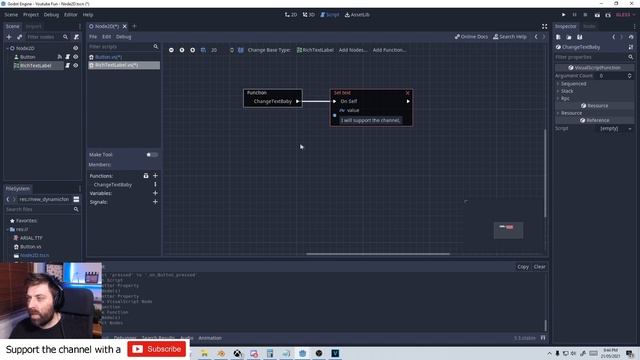Zoom in the visual script graph
The height and width of the screenshot is (360, 640).
(x=193, y=50)
